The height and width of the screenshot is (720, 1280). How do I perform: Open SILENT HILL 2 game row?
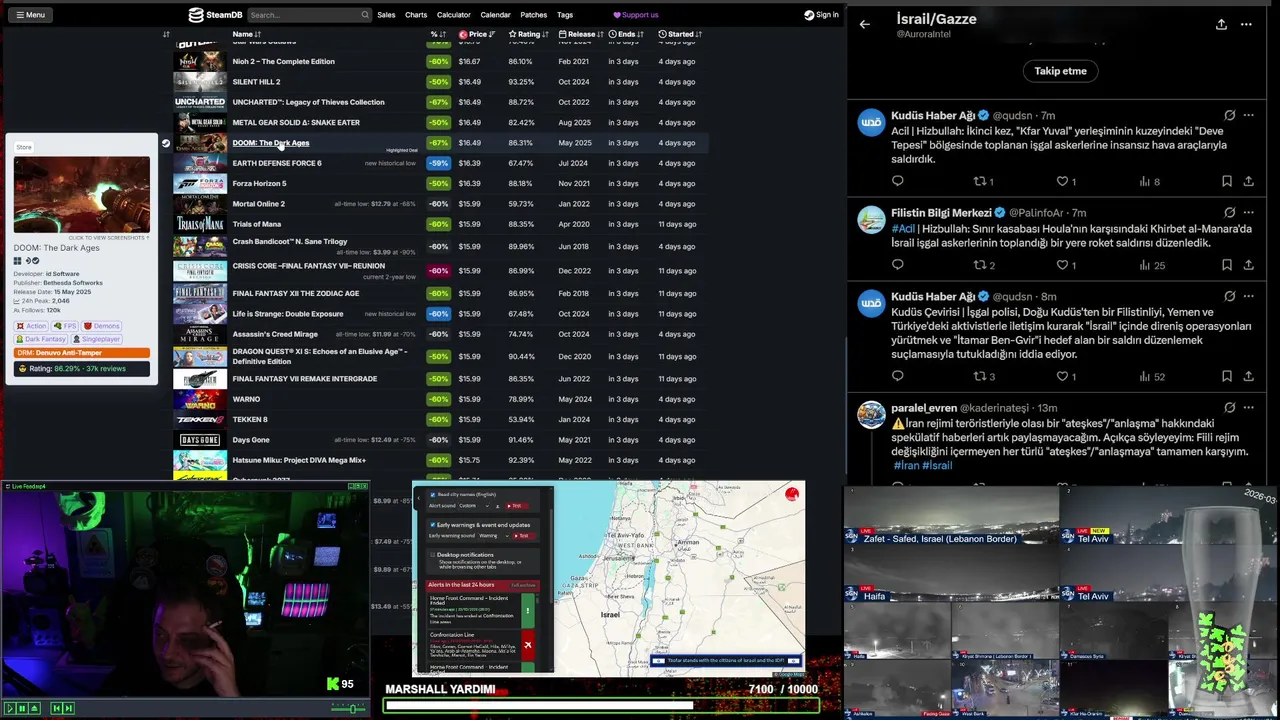440,82
